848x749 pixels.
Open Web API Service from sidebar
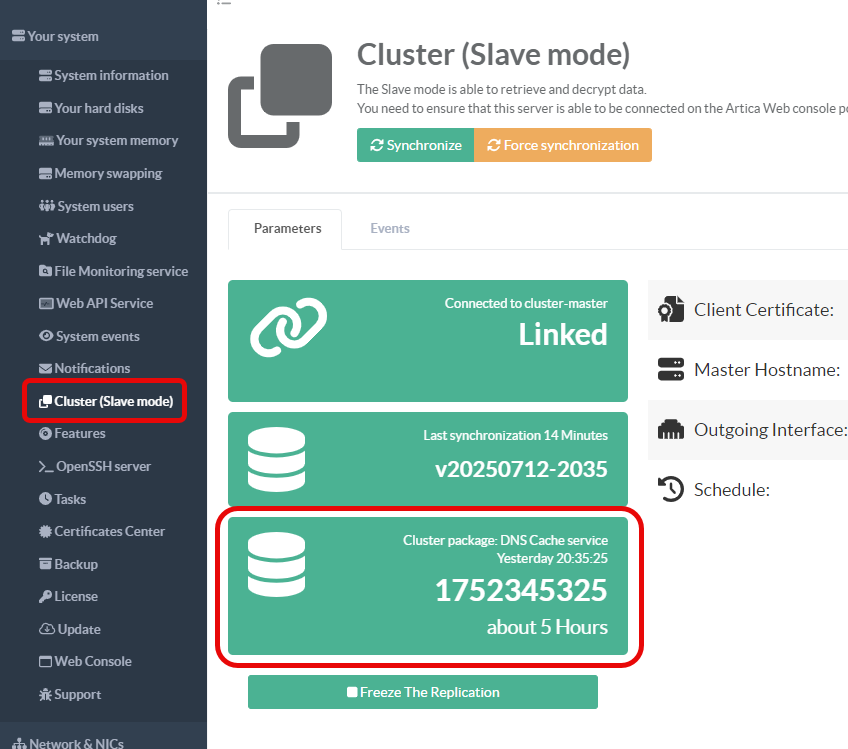pos(104,303)
